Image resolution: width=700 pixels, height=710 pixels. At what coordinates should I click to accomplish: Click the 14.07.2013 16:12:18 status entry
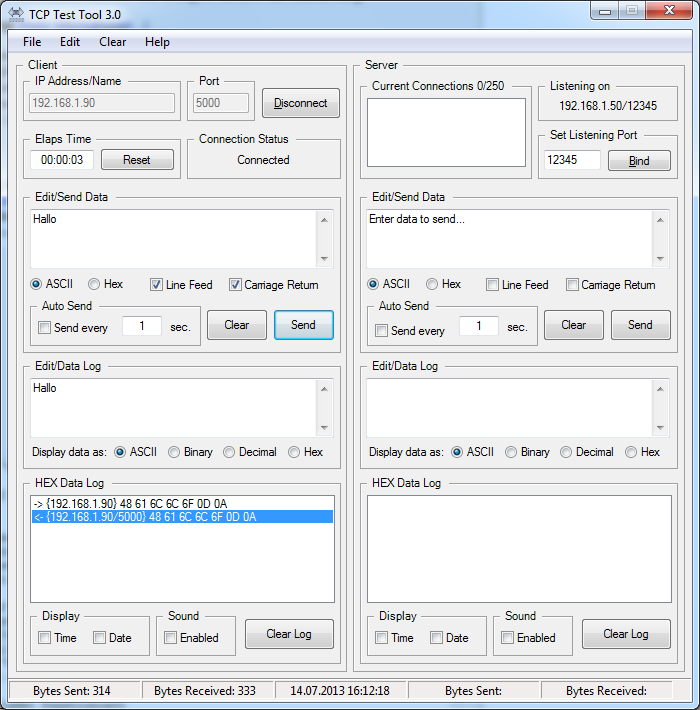(x=340, y=691)
